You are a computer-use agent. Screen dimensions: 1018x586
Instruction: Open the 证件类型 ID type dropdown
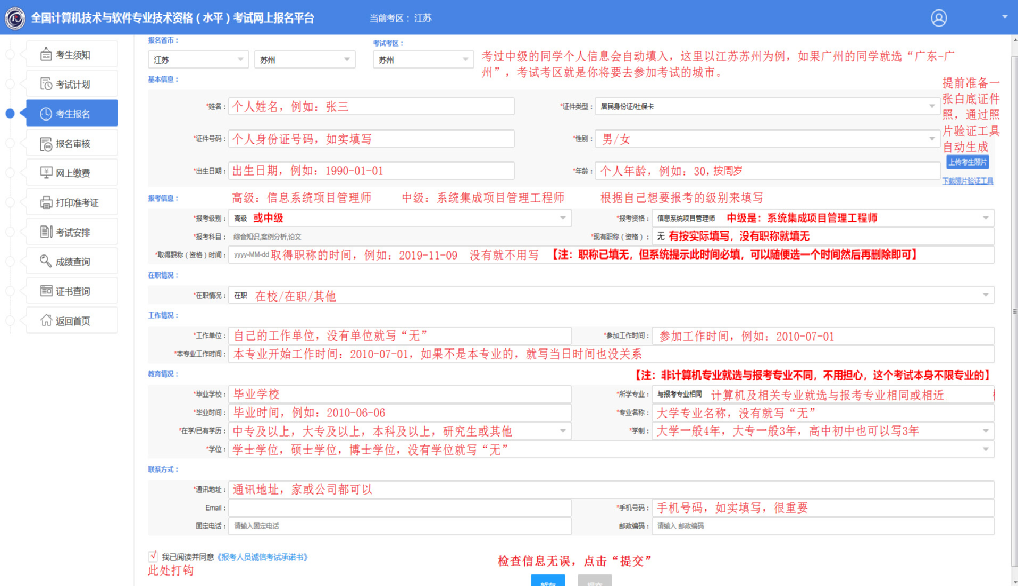(794, 105)
